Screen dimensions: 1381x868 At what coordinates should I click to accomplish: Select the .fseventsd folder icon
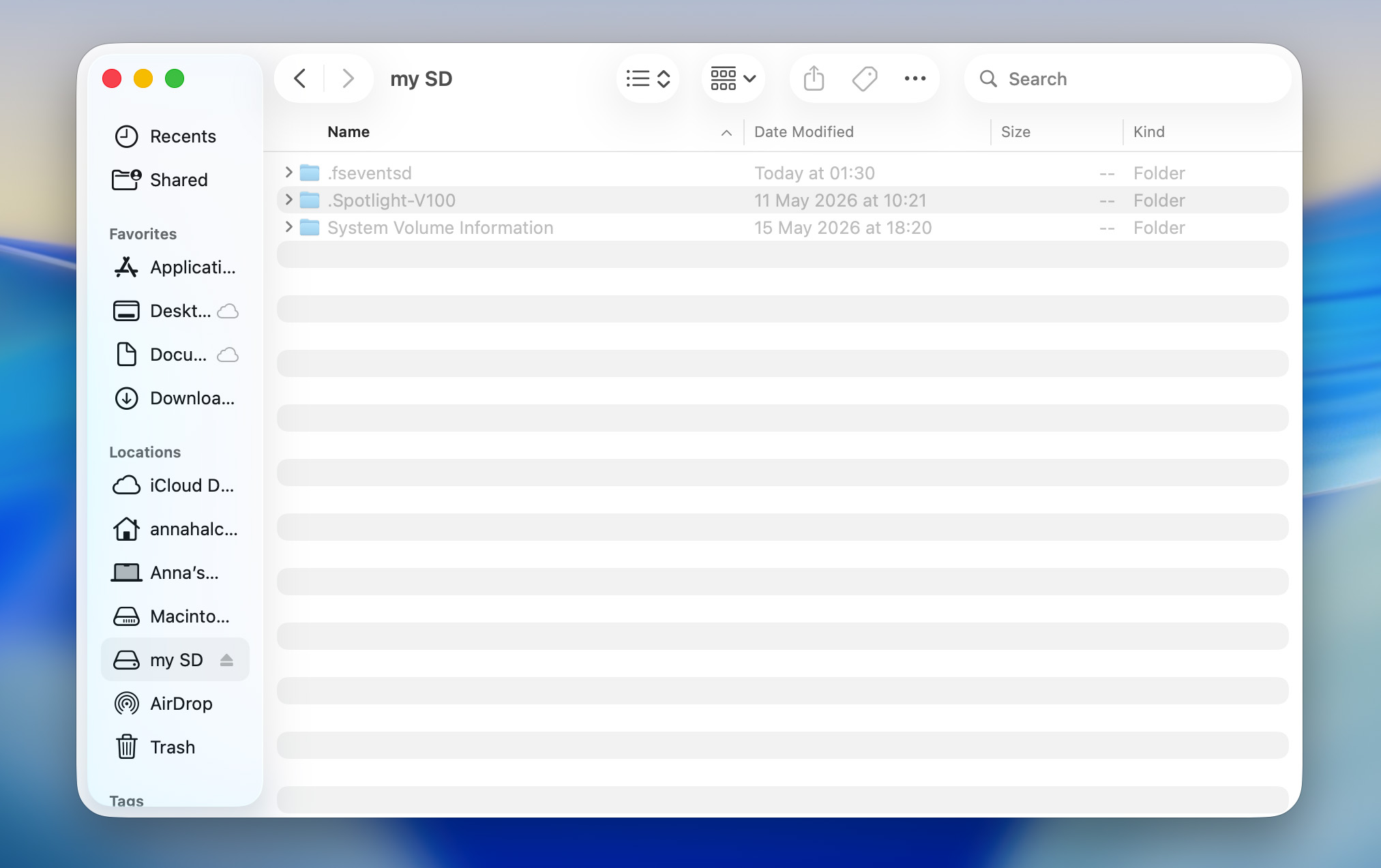pos(310,173)
